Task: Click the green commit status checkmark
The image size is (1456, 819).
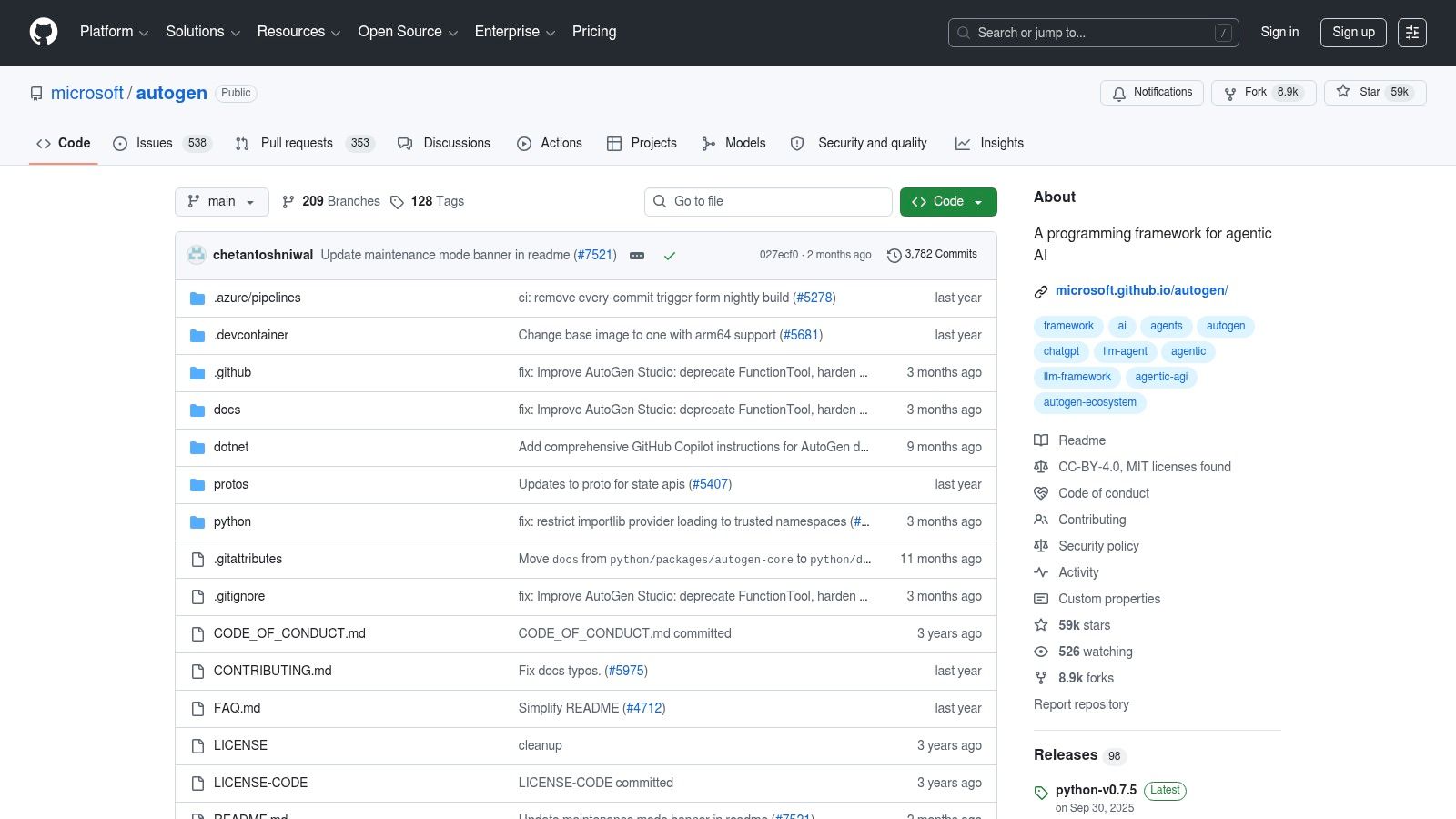Action: 670,256
